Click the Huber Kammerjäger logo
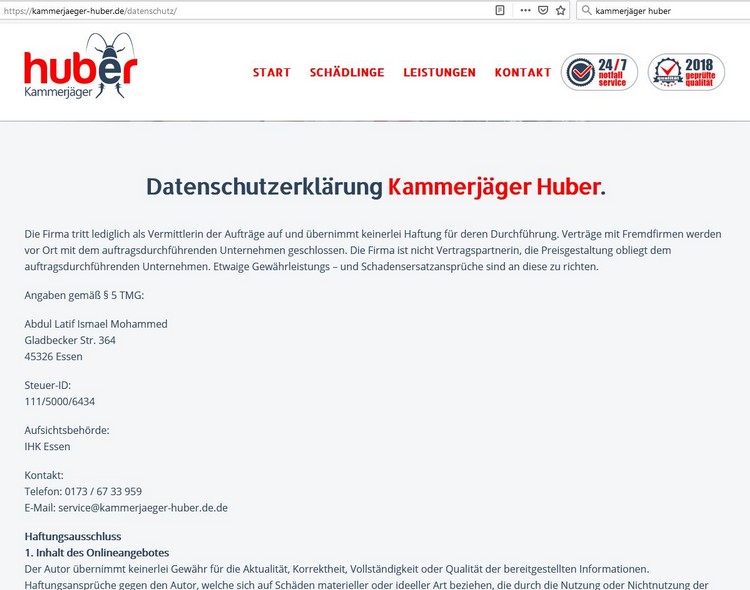The image size is (750, 590). tap(80, 67)
